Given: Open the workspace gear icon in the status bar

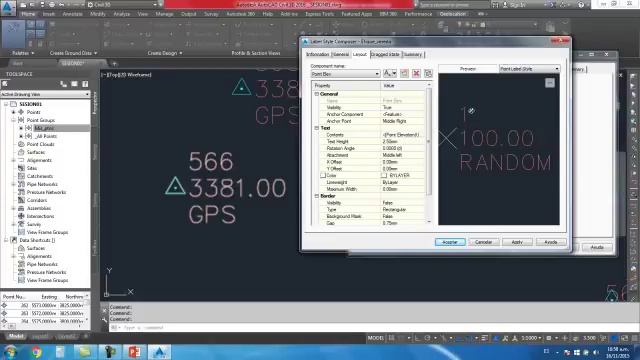Looking at the screenshot, I should 549,338.
